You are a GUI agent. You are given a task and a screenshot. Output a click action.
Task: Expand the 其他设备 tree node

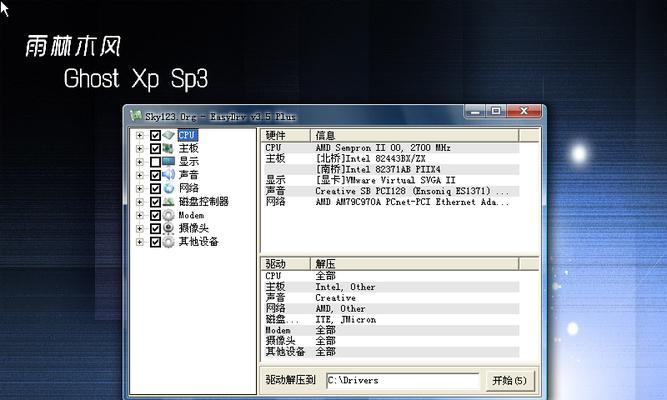click(140, 242)
